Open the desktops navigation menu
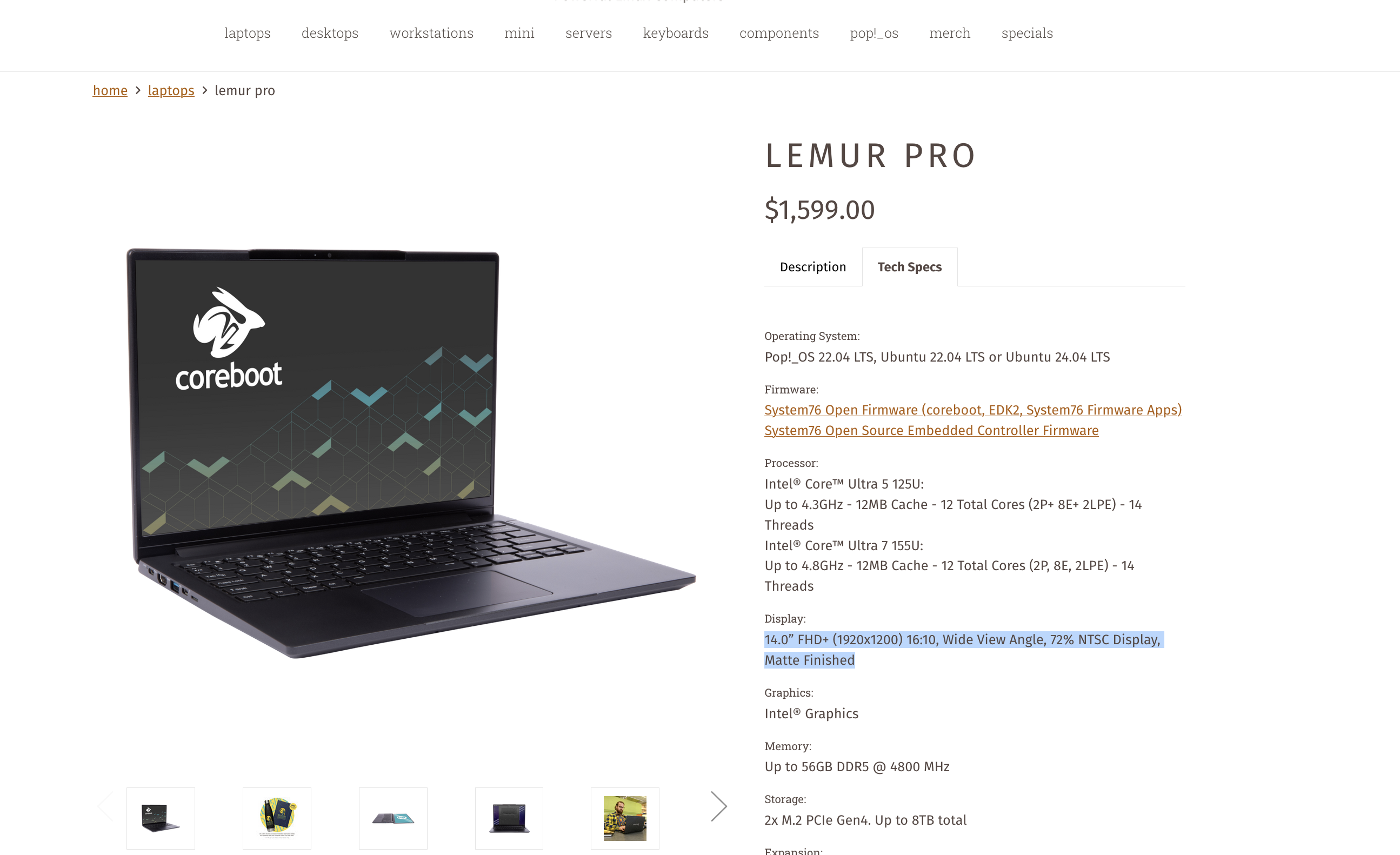Screen dimensions: 1400x855 tap(330, 33)
